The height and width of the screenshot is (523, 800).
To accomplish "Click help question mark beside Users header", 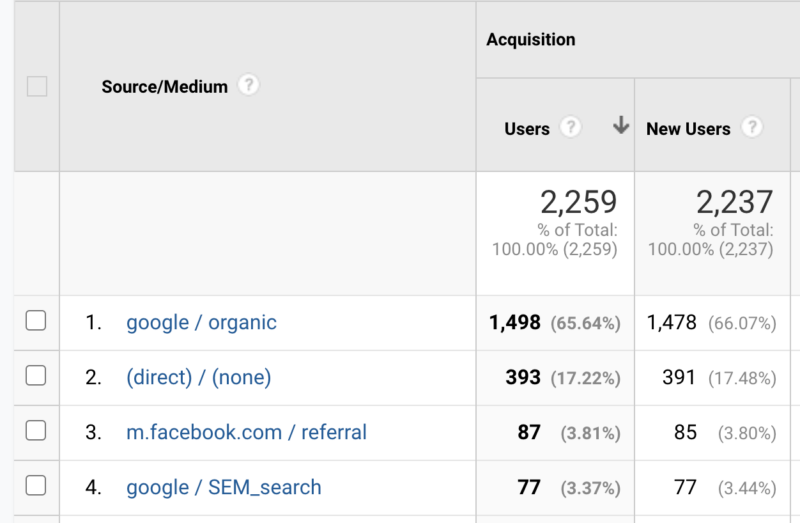I will [570, 128].
